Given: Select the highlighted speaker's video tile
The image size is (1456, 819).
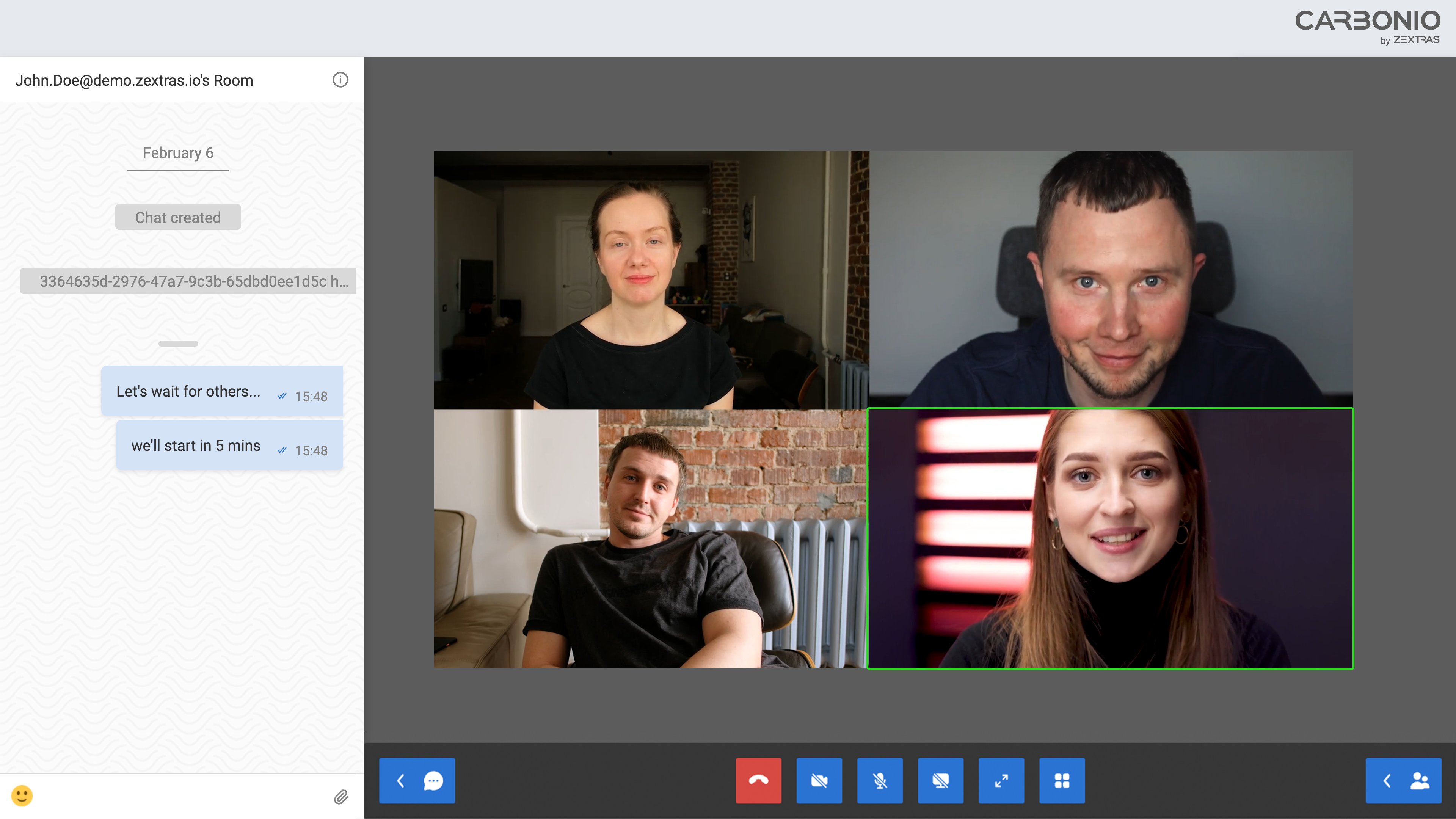Looking at the screenshot, I should pyautogui.click(x=1111, y=539).
